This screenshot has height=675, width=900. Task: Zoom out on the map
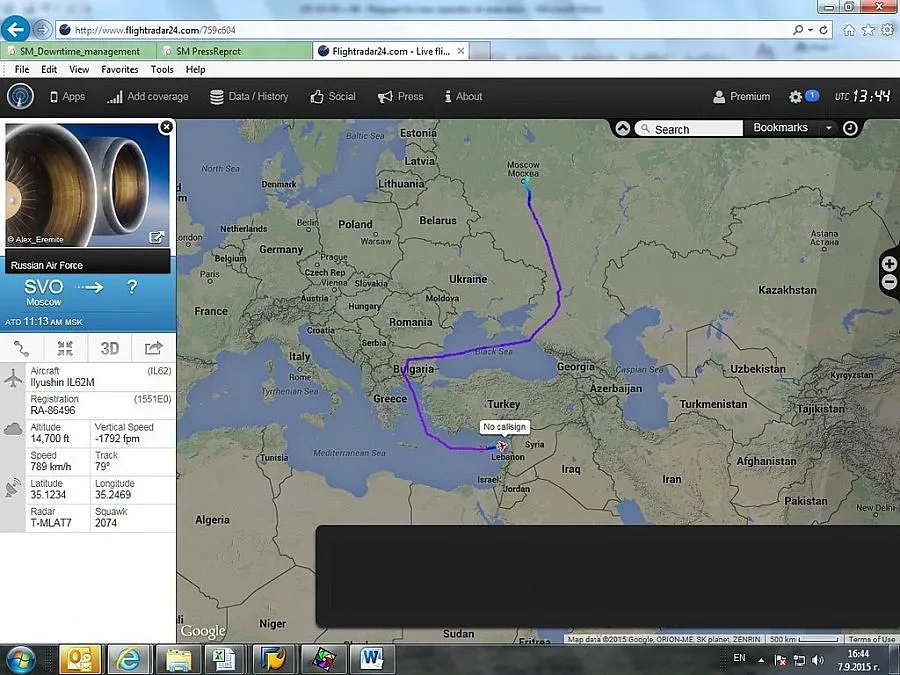[889, 282]
